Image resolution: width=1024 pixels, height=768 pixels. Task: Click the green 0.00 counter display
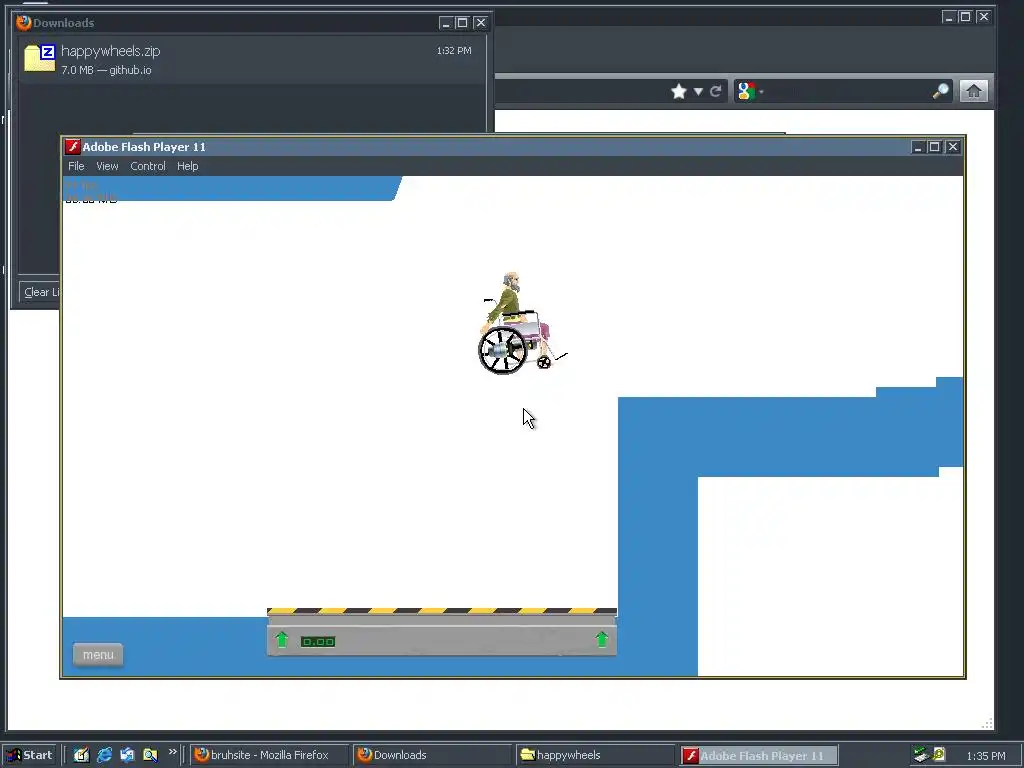[318, 642]
